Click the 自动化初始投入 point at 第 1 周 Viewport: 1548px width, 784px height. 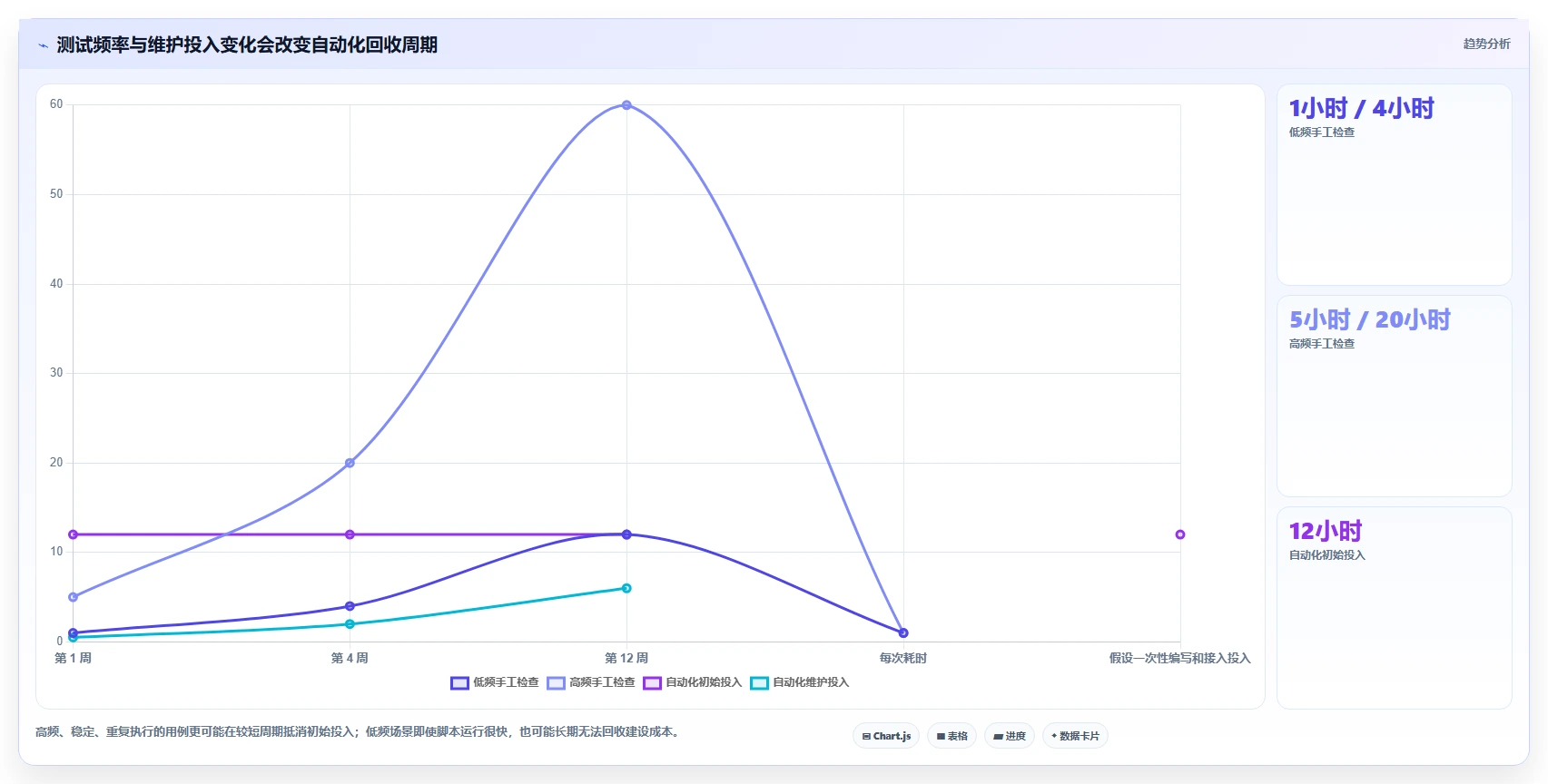(x=73, y=534)
